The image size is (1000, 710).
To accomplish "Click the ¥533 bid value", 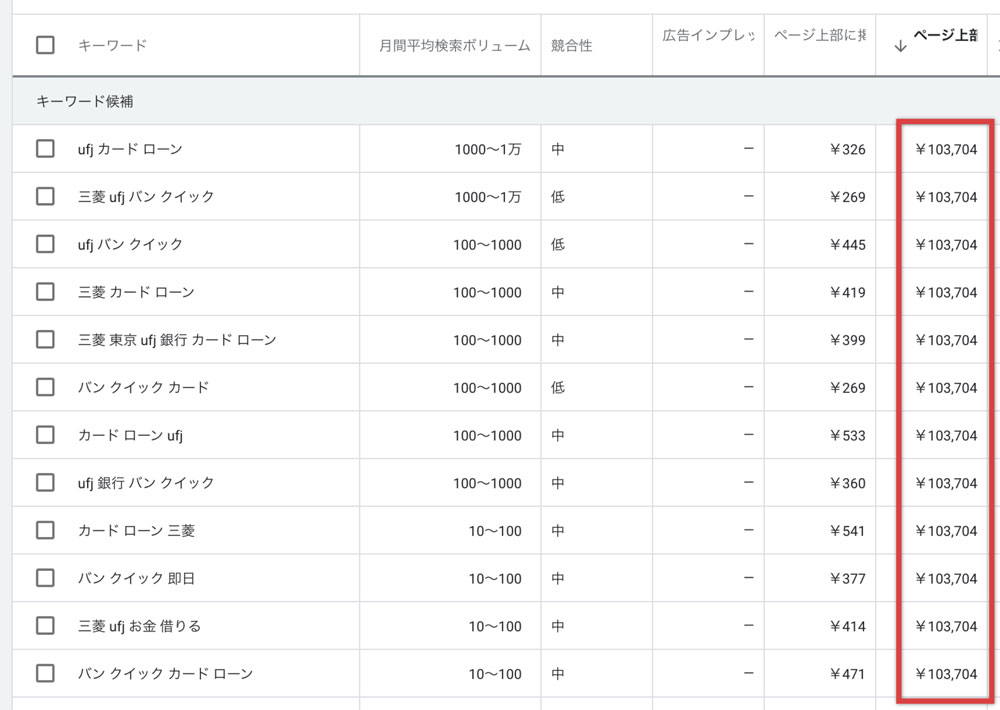I will (848, 435).
